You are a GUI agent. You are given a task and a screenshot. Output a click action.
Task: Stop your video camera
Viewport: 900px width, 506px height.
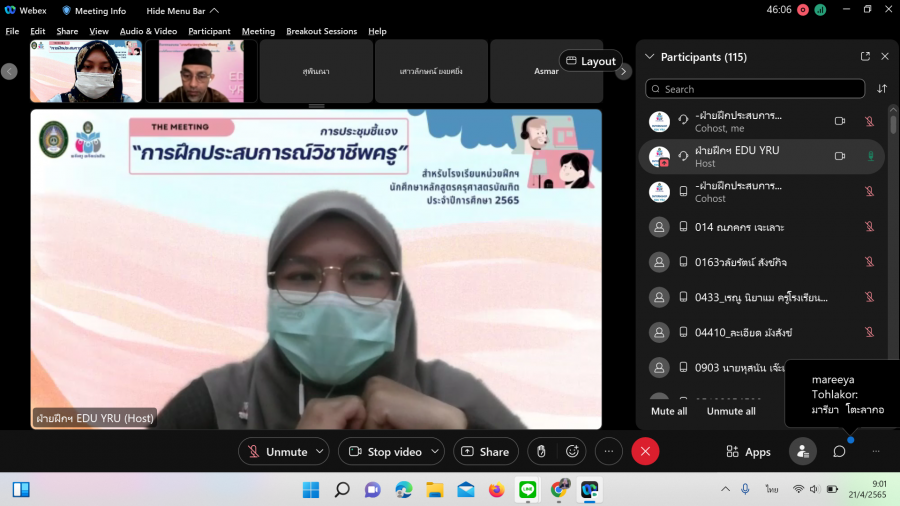tap(385, 452)
